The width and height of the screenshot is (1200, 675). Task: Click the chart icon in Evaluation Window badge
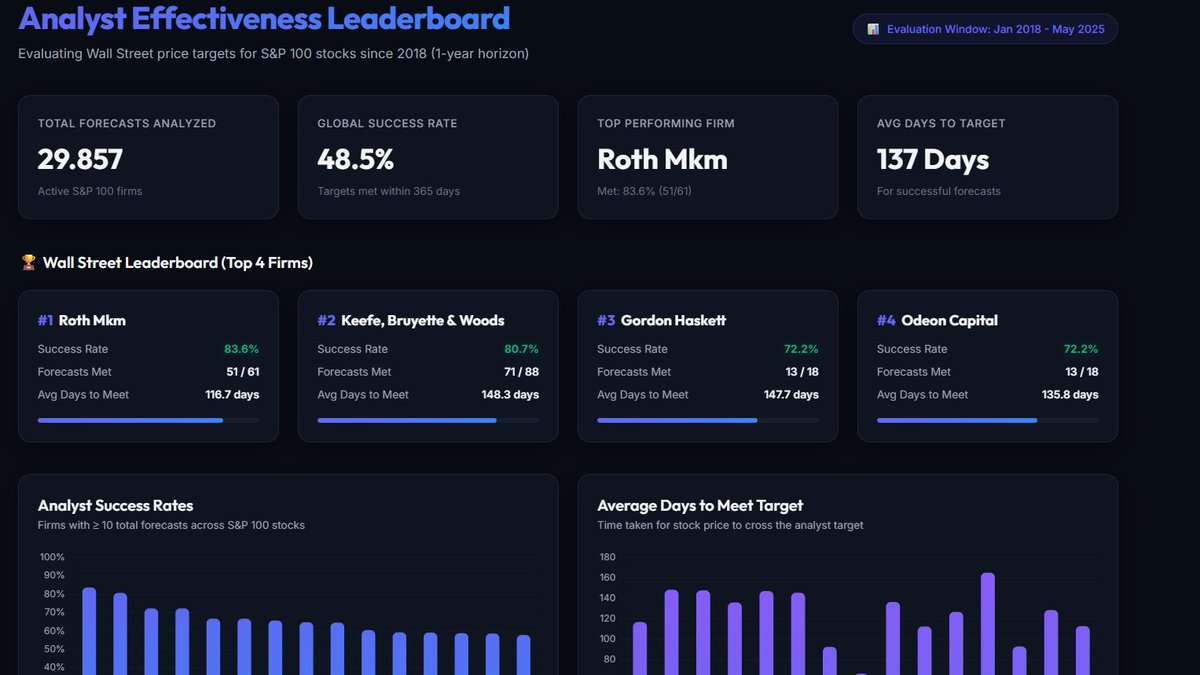pyautogui.click(x=873, y=29)
